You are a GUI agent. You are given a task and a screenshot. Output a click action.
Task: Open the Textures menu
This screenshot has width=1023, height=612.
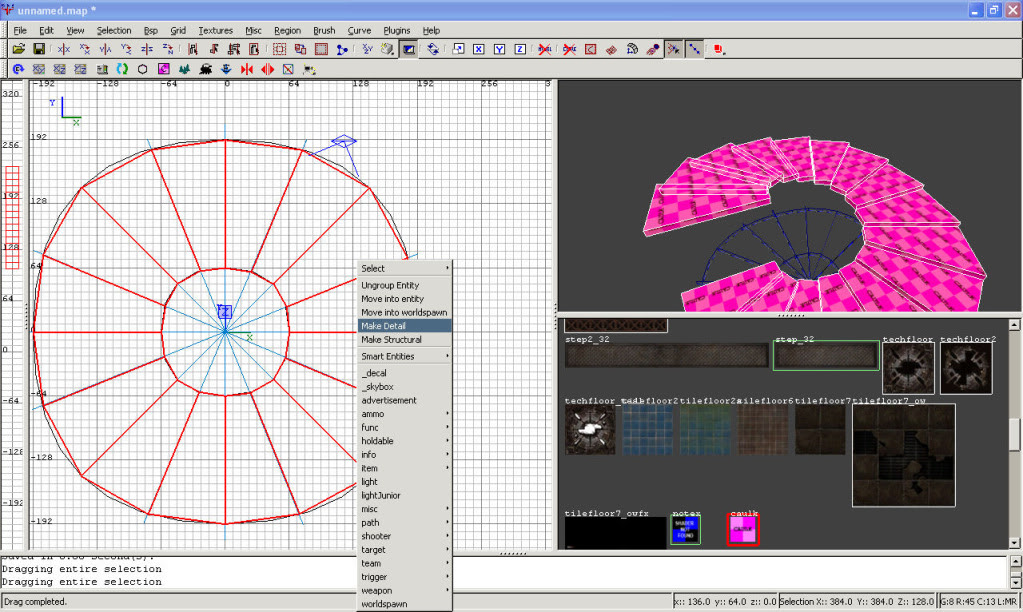215,31
